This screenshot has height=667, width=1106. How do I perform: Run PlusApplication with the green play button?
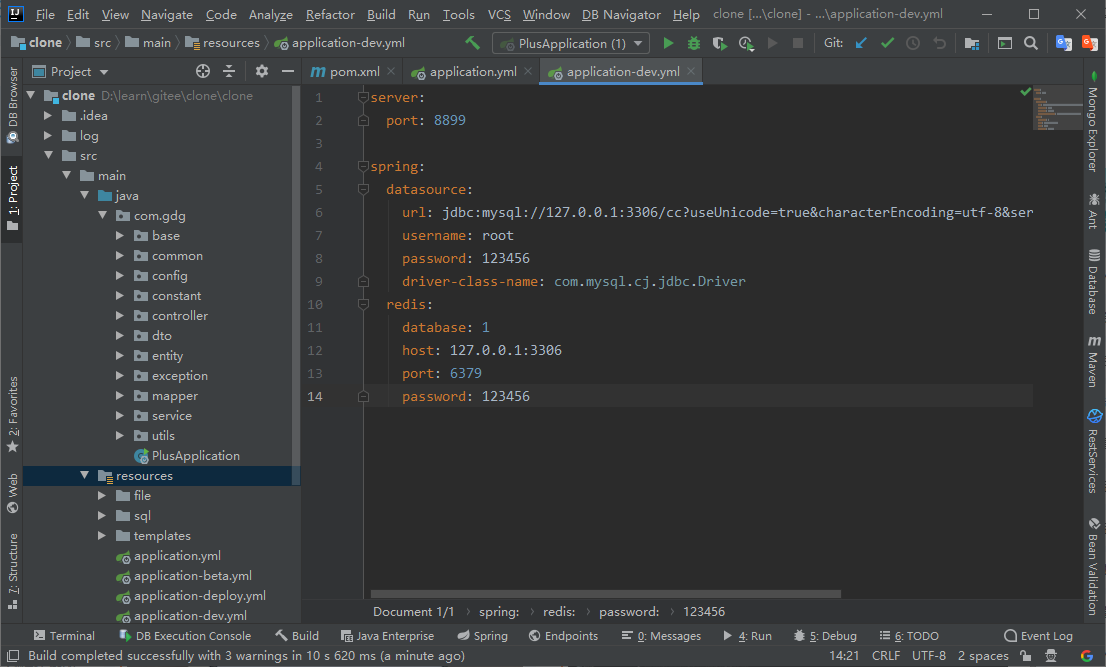(668, 43)
